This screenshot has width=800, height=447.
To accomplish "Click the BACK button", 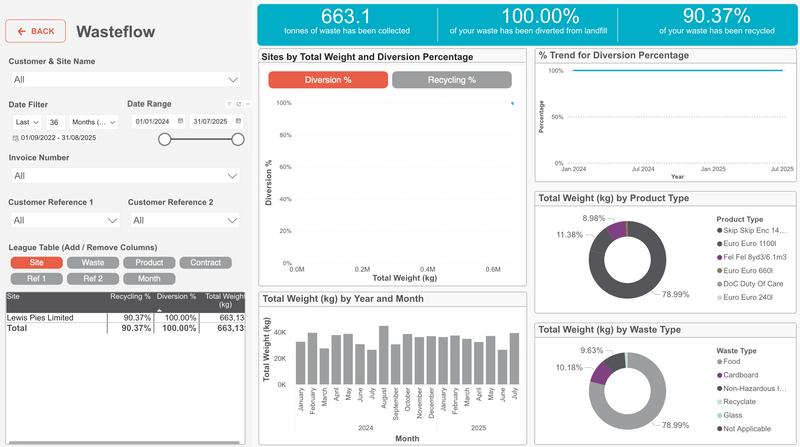I will pos(36,31).
